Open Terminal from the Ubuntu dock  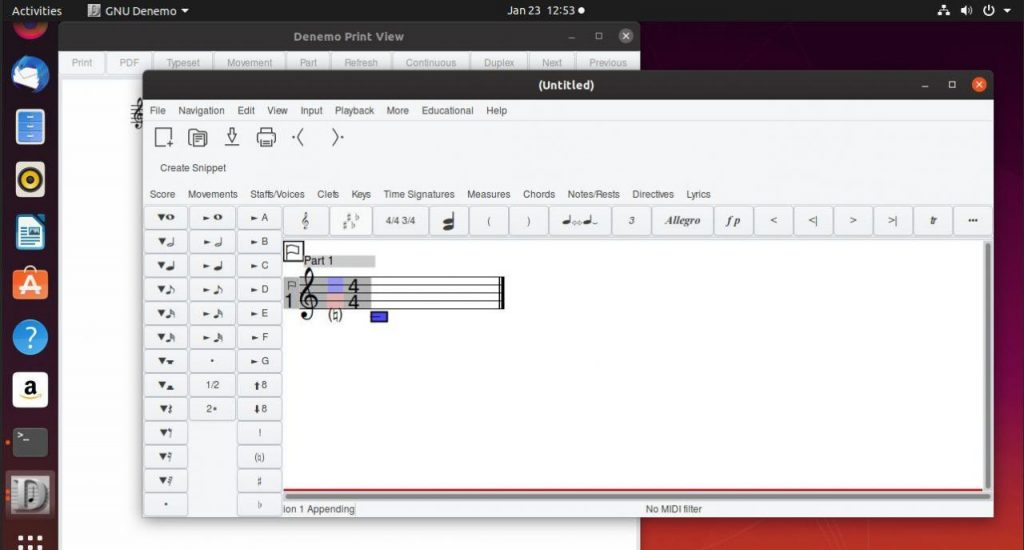pyautogui.click(x=30, y=442)
